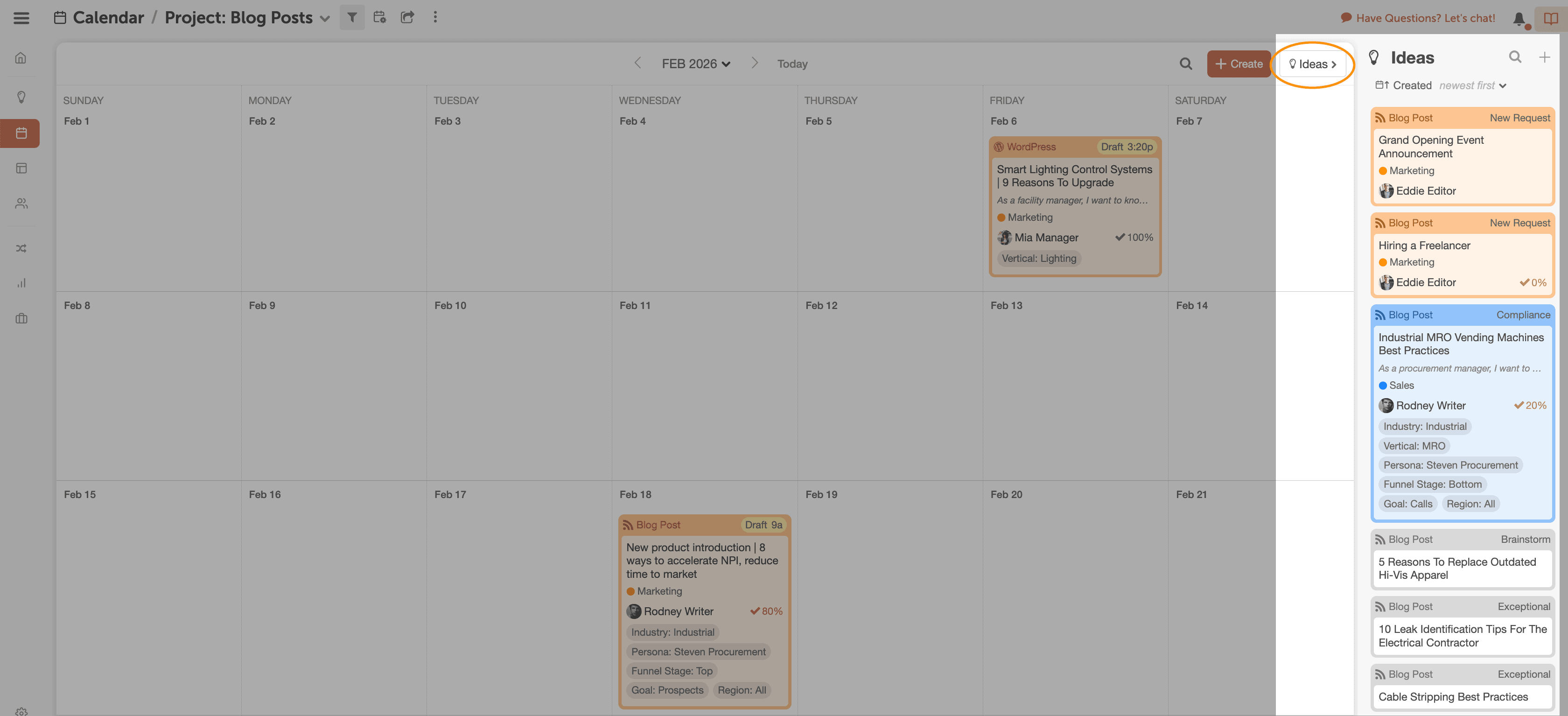Search ideas with the magnifier icon
The image size is (1568, 716).
[x=1515, y=57]
